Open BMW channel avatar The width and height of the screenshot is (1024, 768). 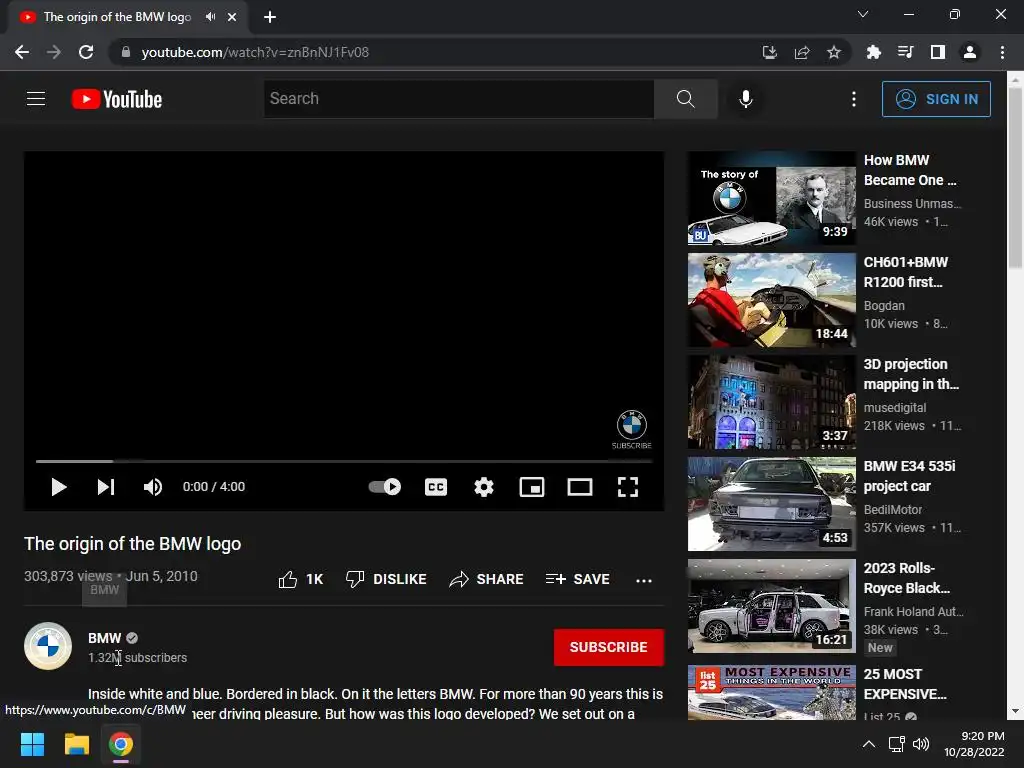48,646
